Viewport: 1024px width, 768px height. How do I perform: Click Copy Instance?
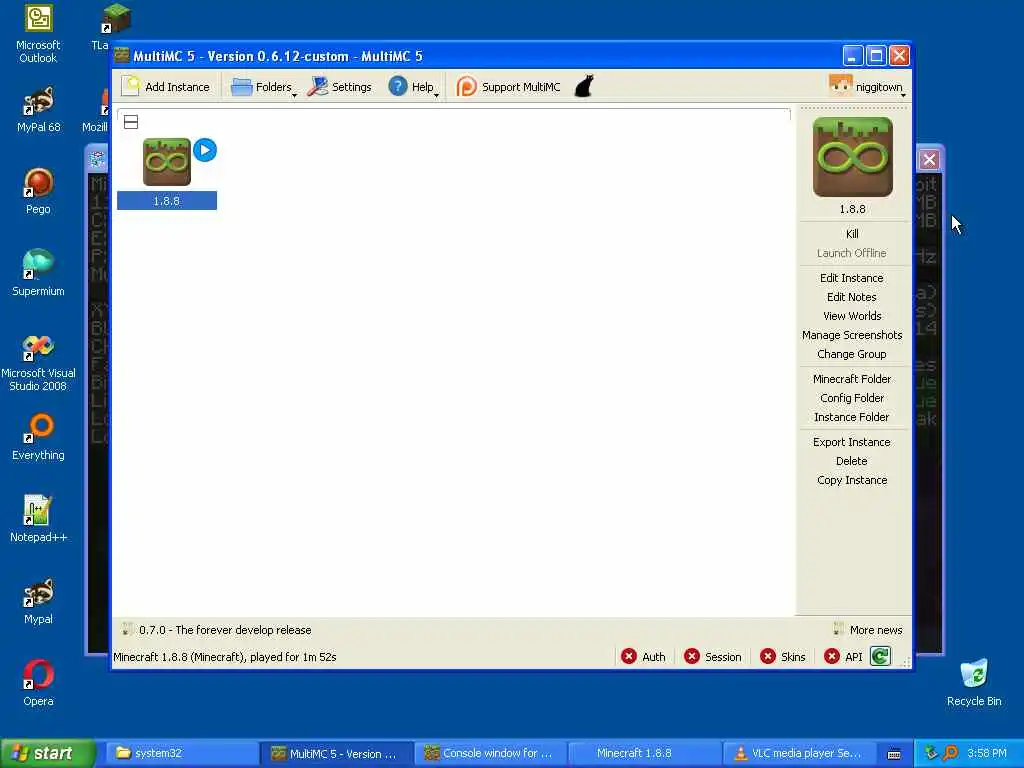[852, 479]
